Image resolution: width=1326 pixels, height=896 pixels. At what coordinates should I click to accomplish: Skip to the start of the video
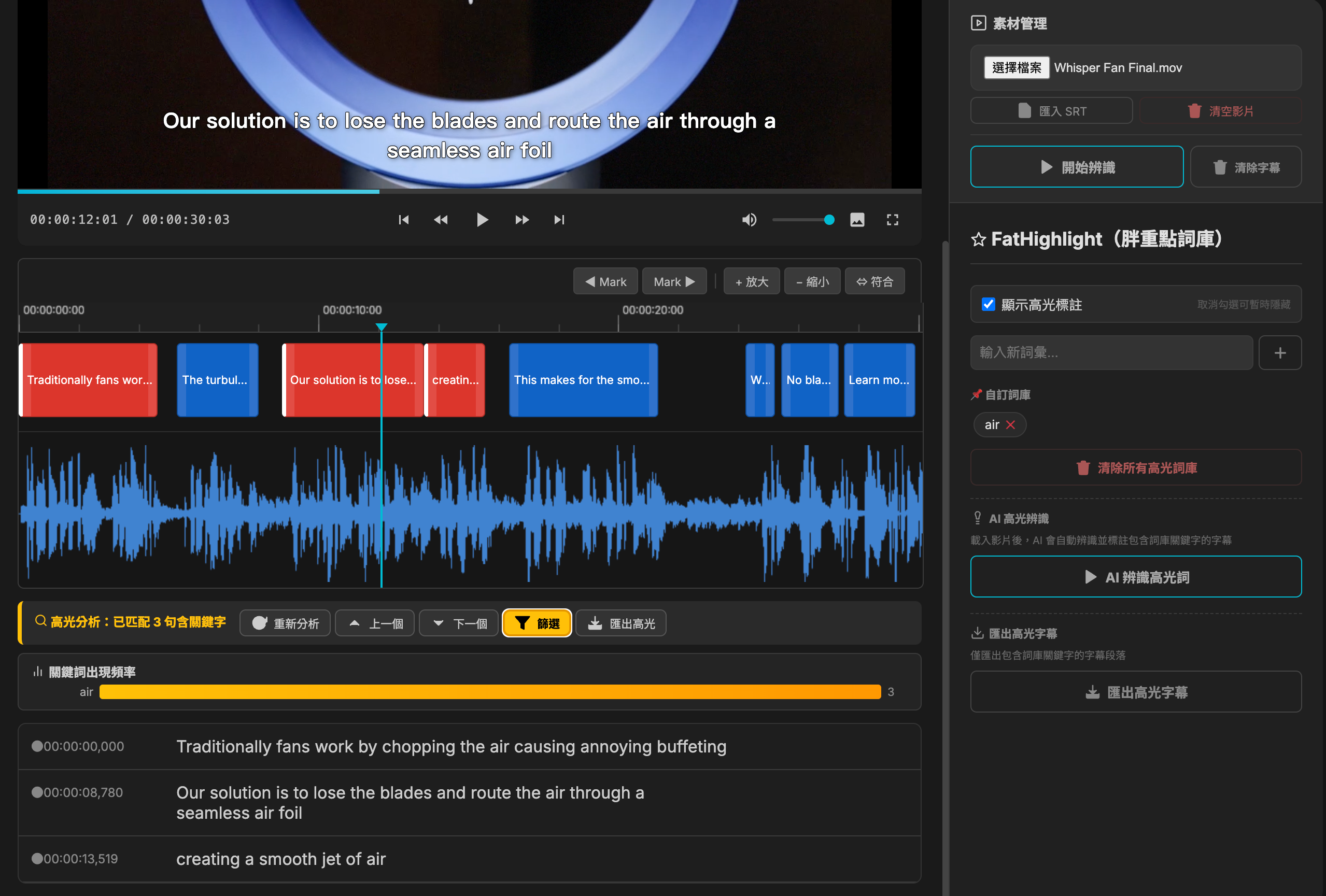pos(403,220)
